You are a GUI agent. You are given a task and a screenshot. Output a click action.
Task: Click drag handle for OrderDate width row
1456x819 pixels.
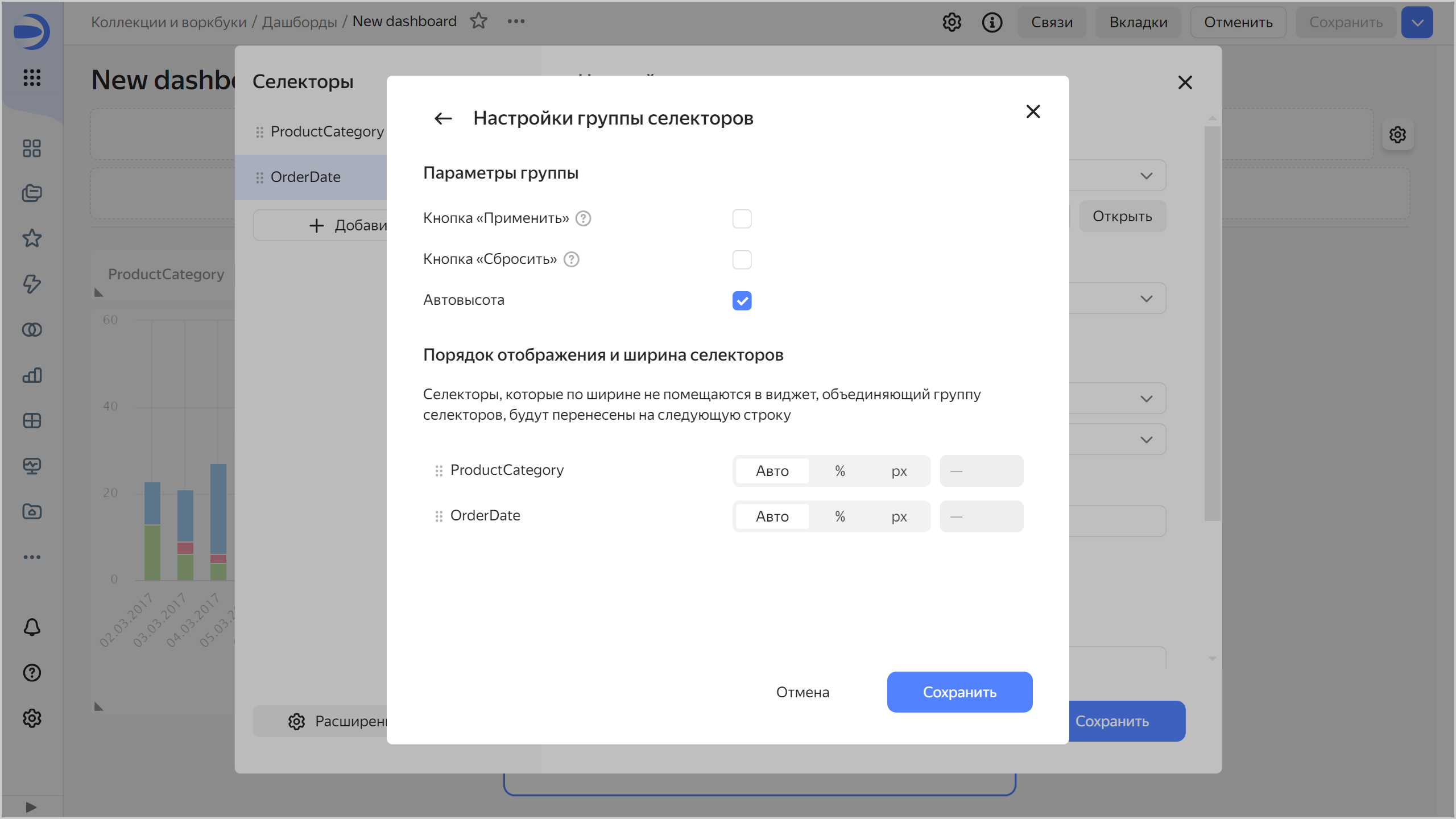pyautogui.click(x=439, y=516)
